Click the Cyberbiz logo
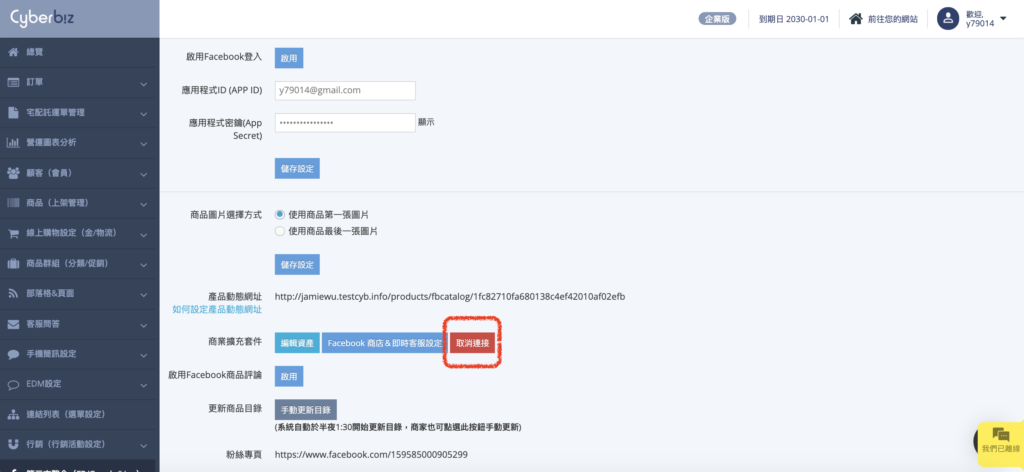This screenshot has width=1024, height=472. 42,18
